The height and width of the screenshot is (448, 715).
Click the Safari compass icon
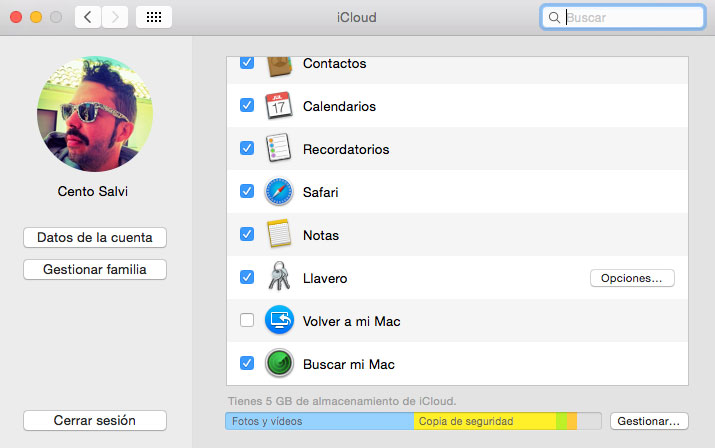pos(279,192)
